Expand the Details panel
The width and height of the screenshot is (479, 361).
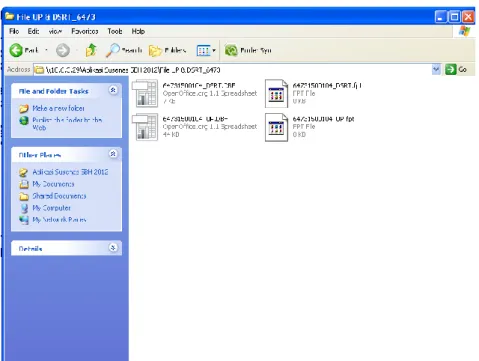pyautogui.click(x=113, y=248)
